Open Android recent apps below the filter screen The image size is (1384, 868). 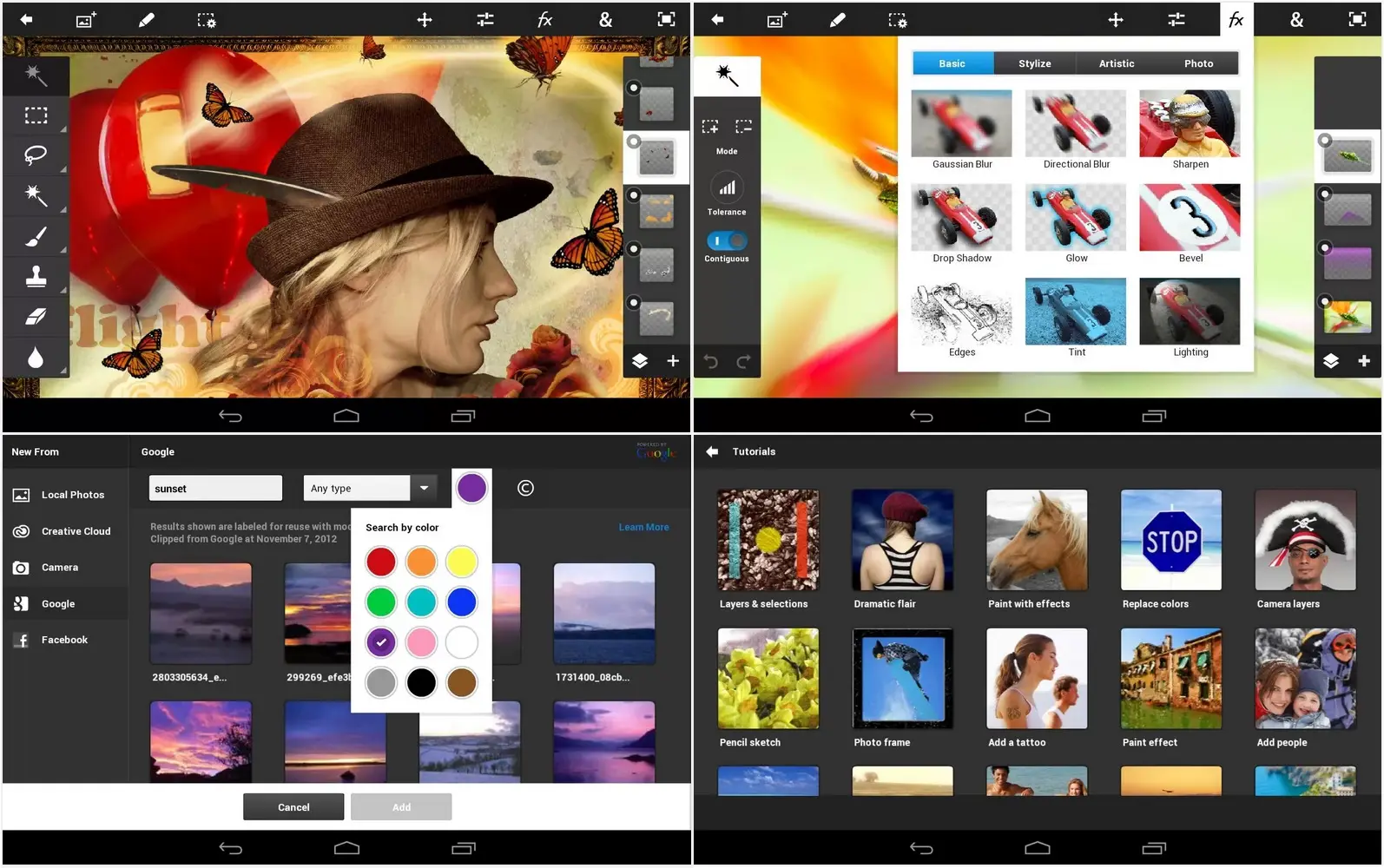[1154, 416]
